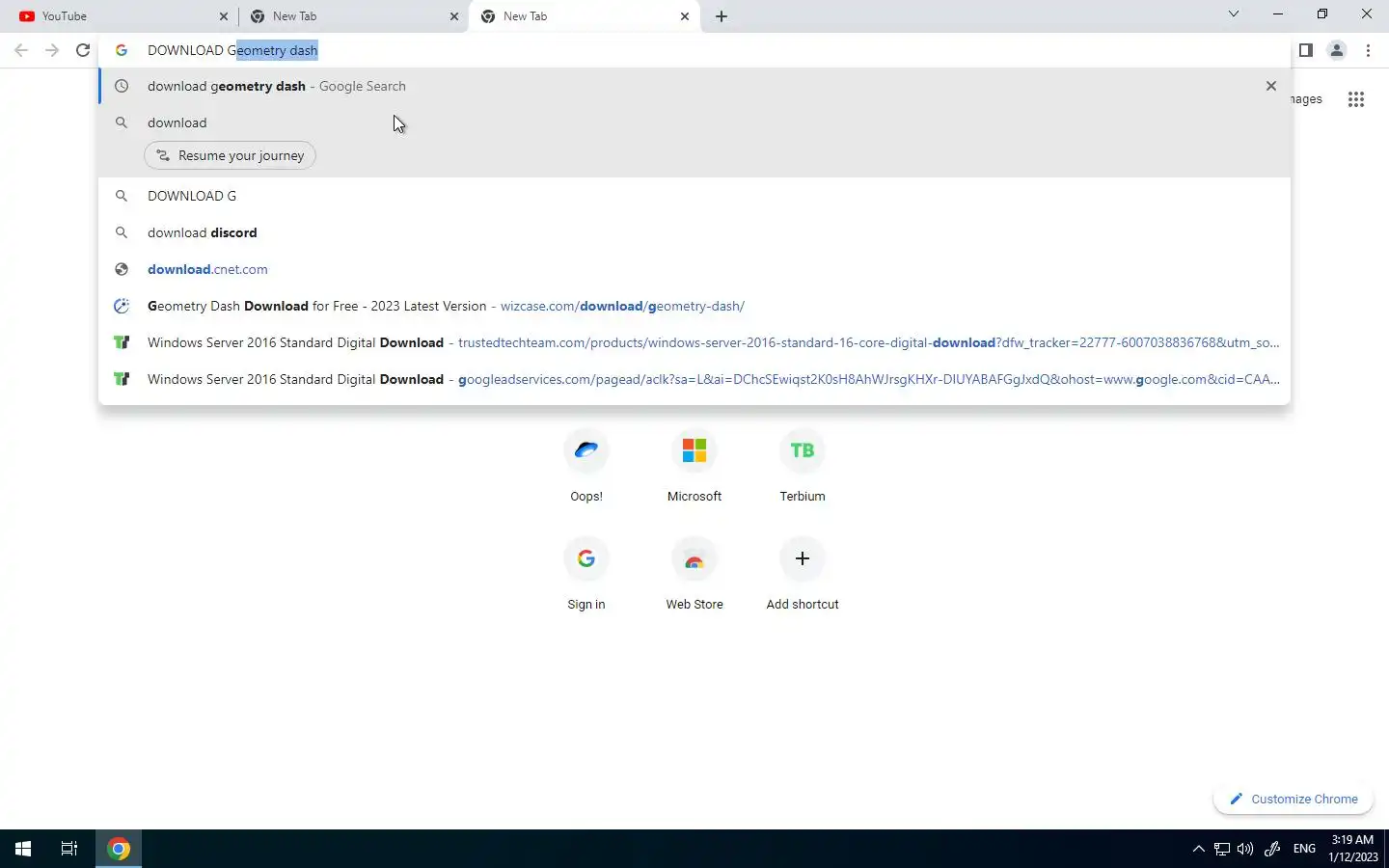The height and width of the screenshot is (868, 1389).
Task: Open the Chrome three-dot menu
Action: [x=1368, y=50]
